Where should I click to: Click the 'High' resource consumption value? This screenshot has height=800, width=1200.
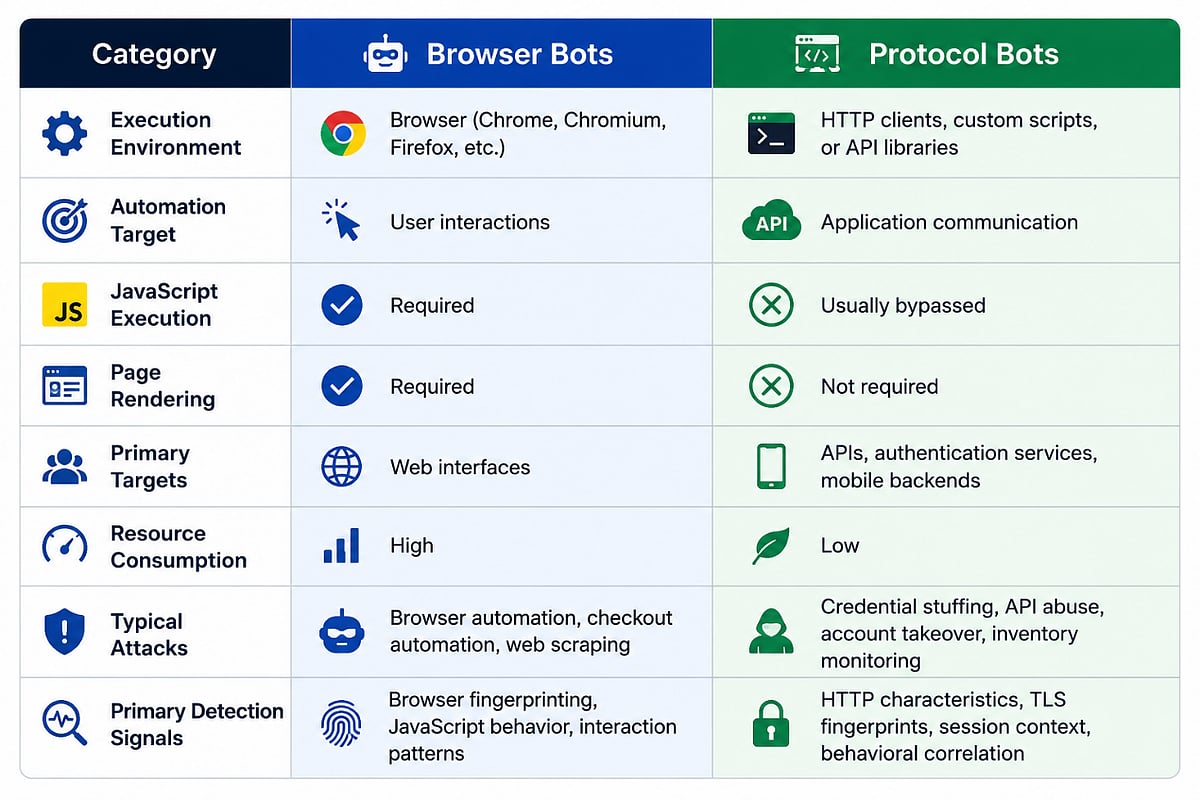pyautogui.click(x=412, y=546)
